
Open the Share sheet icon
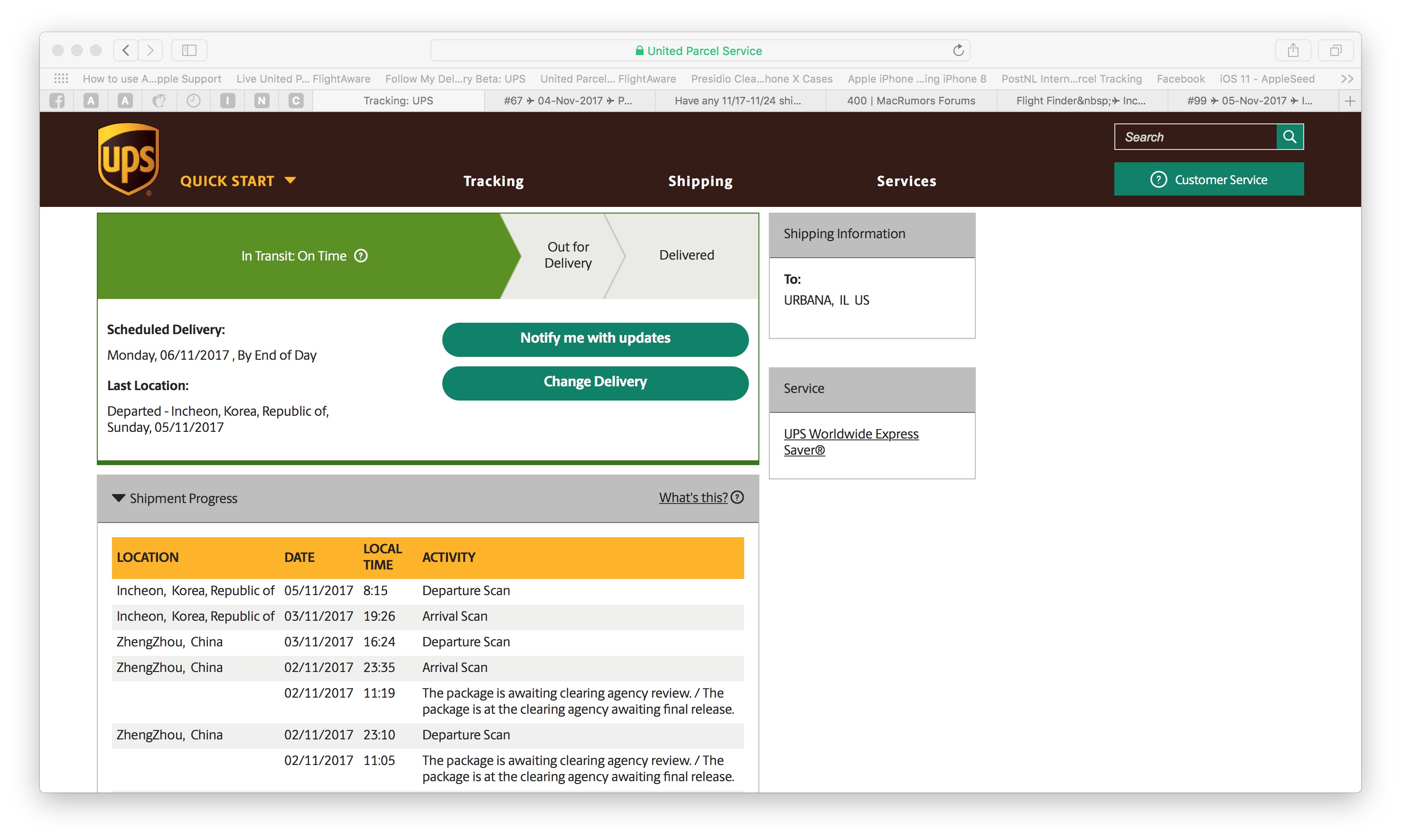(1292, 50)
